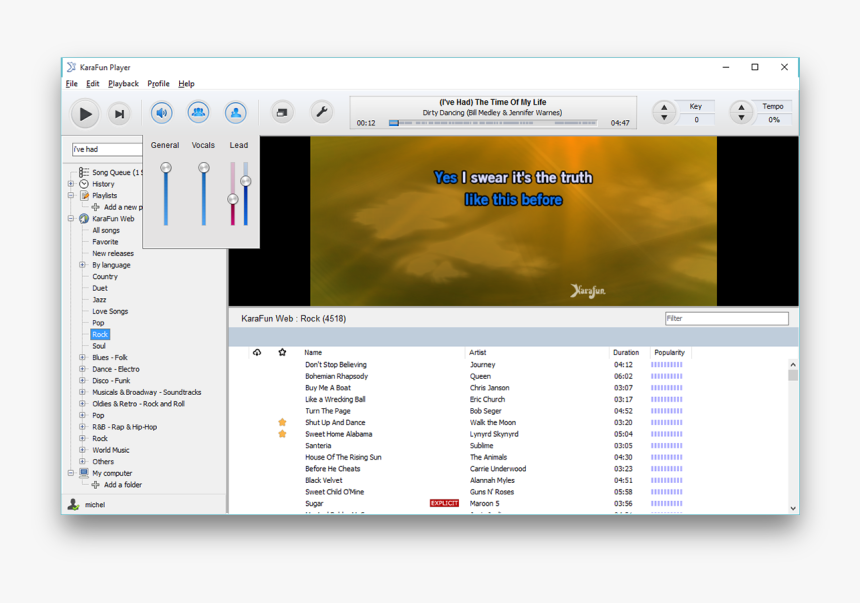The width and height of the screenshot is (860, 603).
Task: Unfavorite Shut Up And Dance star
Action: (282, 423)
